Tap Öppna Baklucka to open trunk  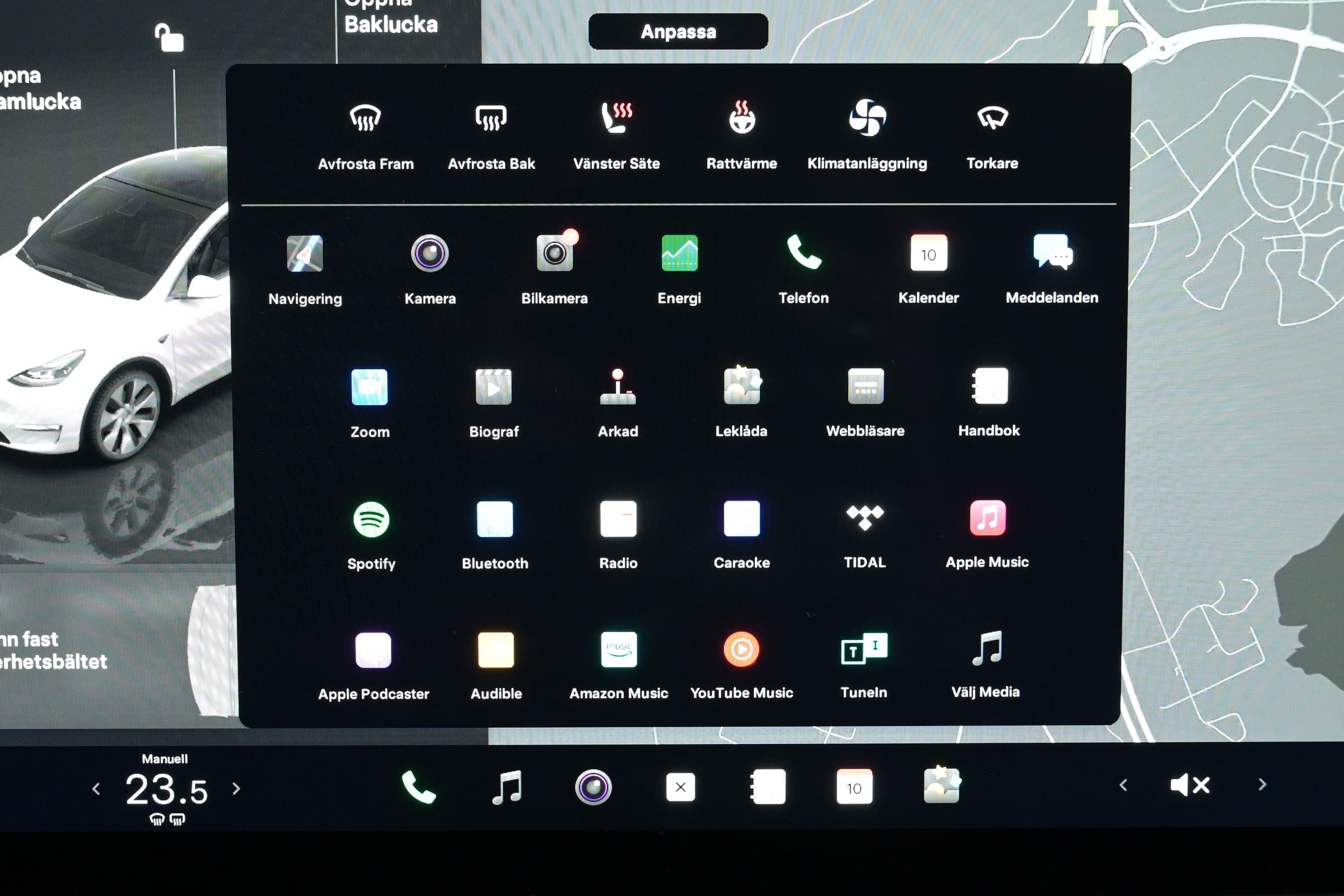point(391,17)
